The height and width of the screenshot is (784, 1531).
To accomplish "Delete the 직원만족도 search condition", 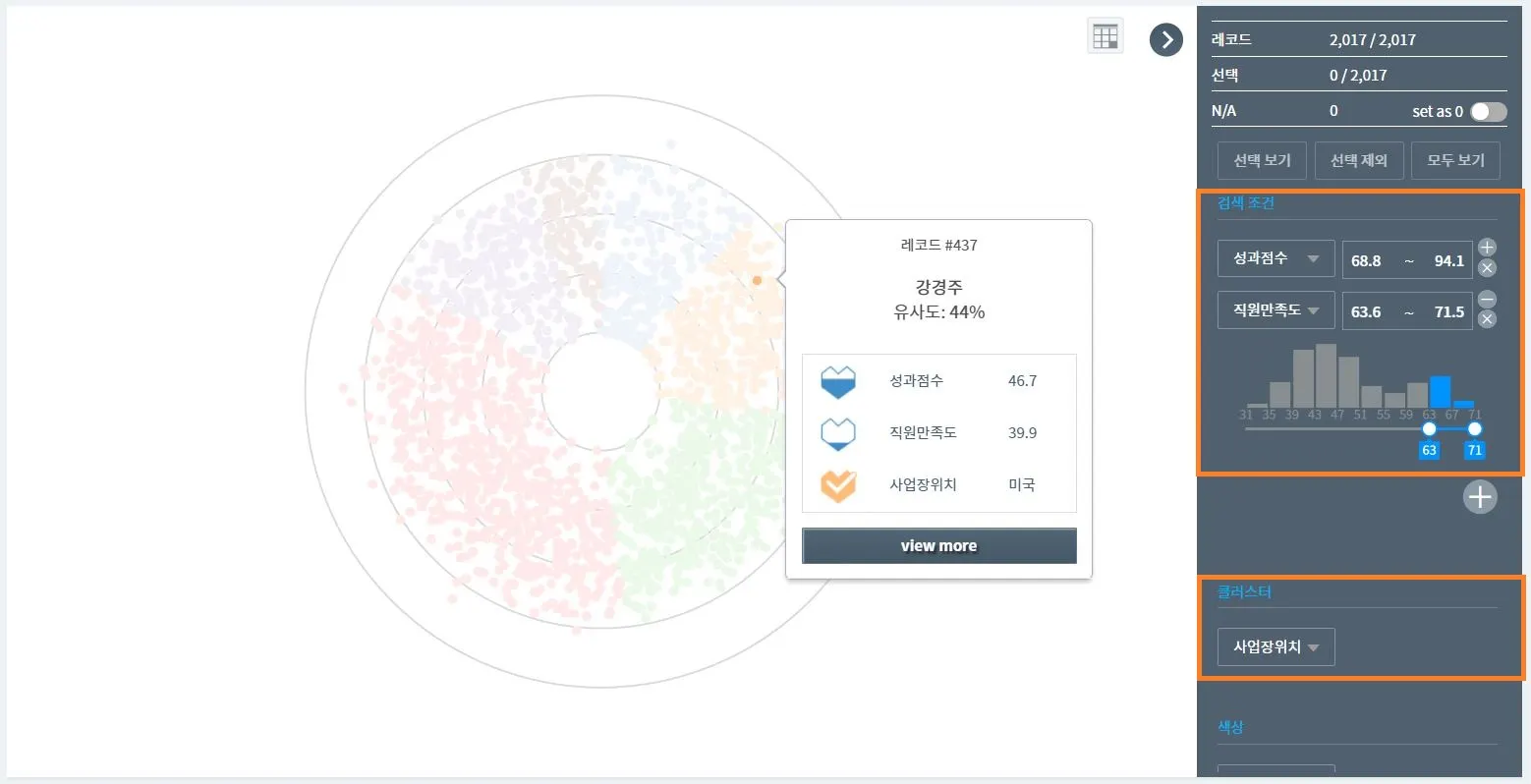I will [x=1487, y=319].
